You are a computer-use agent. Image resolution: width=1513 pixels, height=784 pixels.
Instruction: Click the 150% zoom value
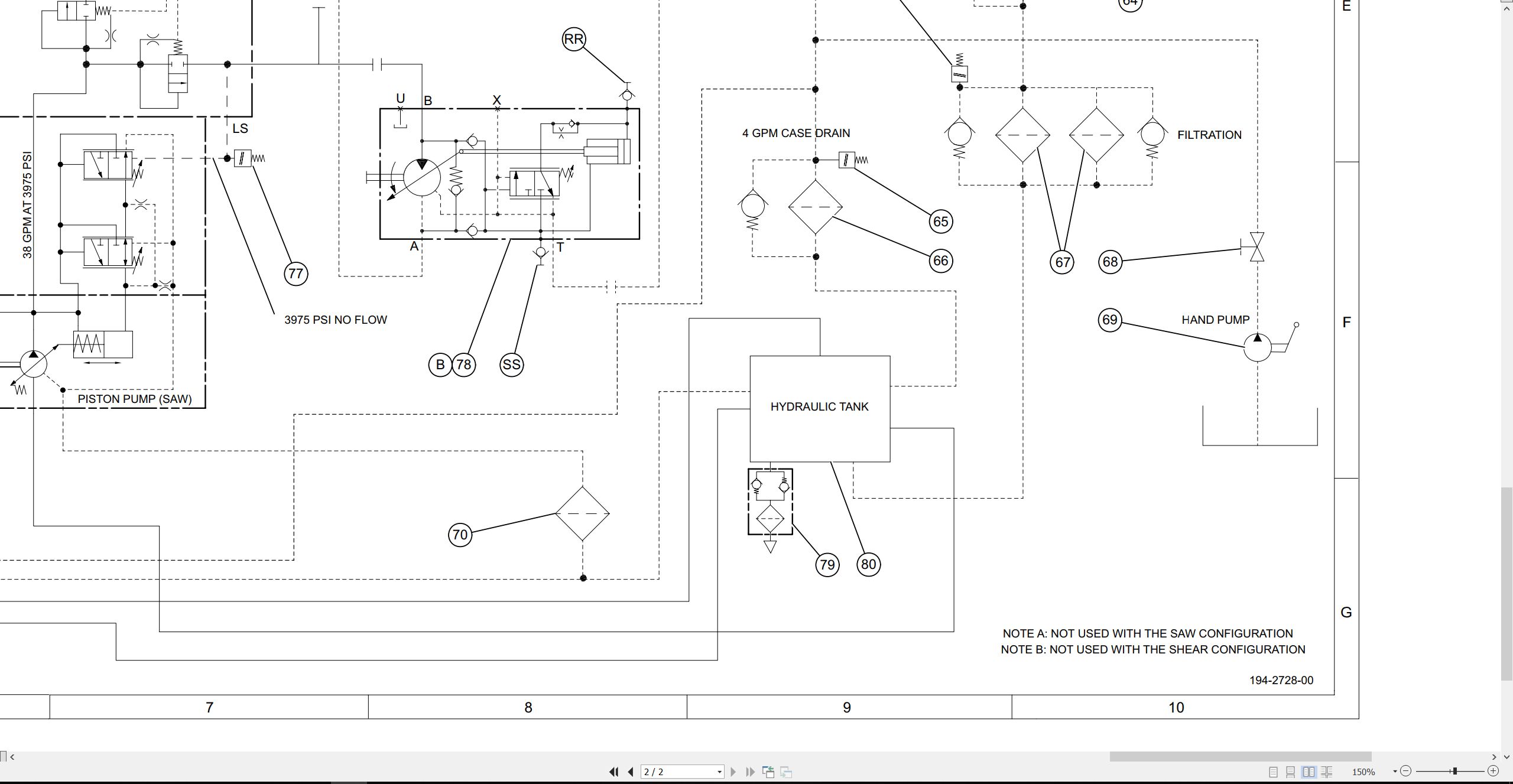click(x=1363, y=772)
